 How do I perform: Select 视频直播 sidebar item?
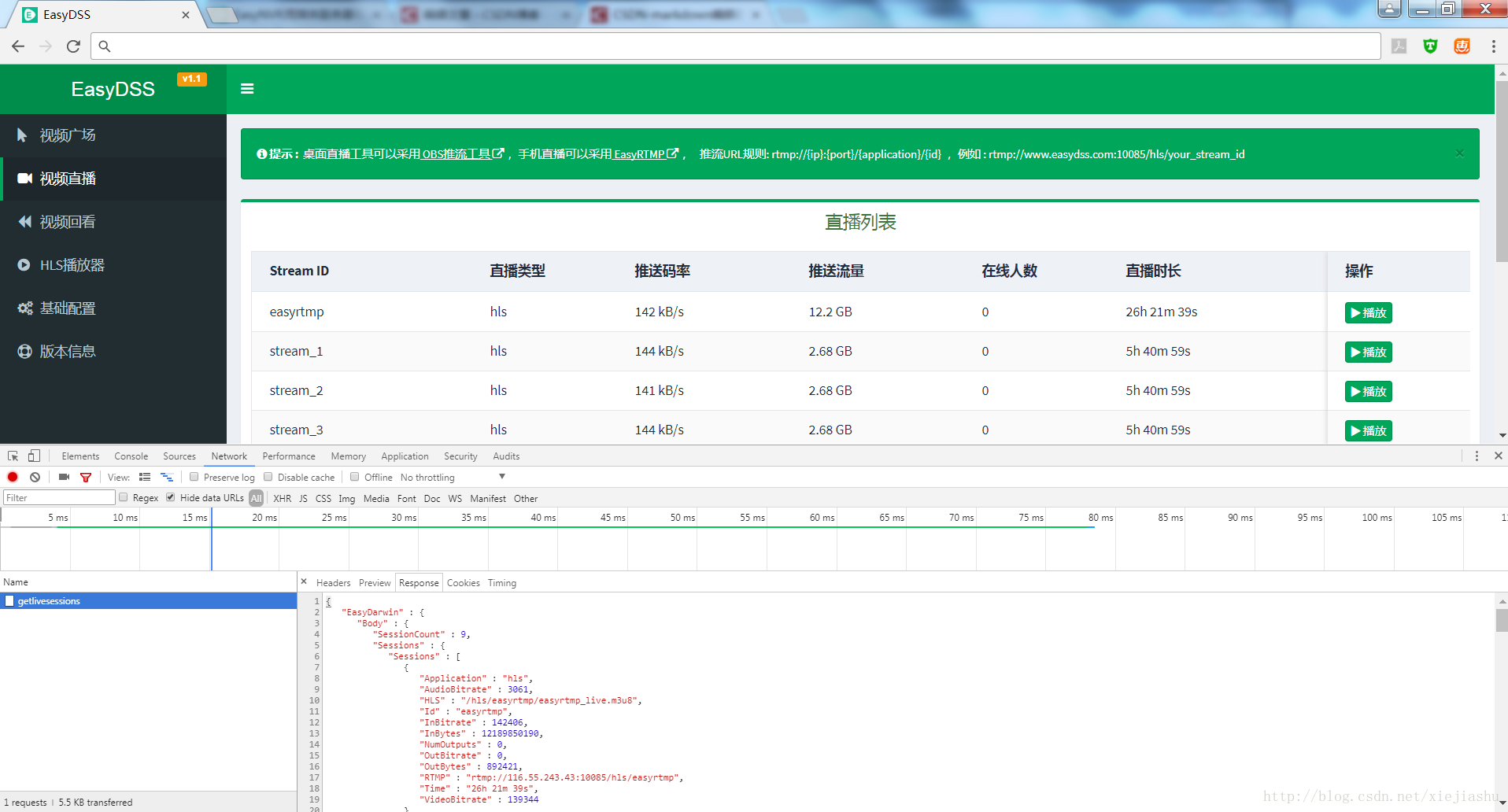point(113,179)
